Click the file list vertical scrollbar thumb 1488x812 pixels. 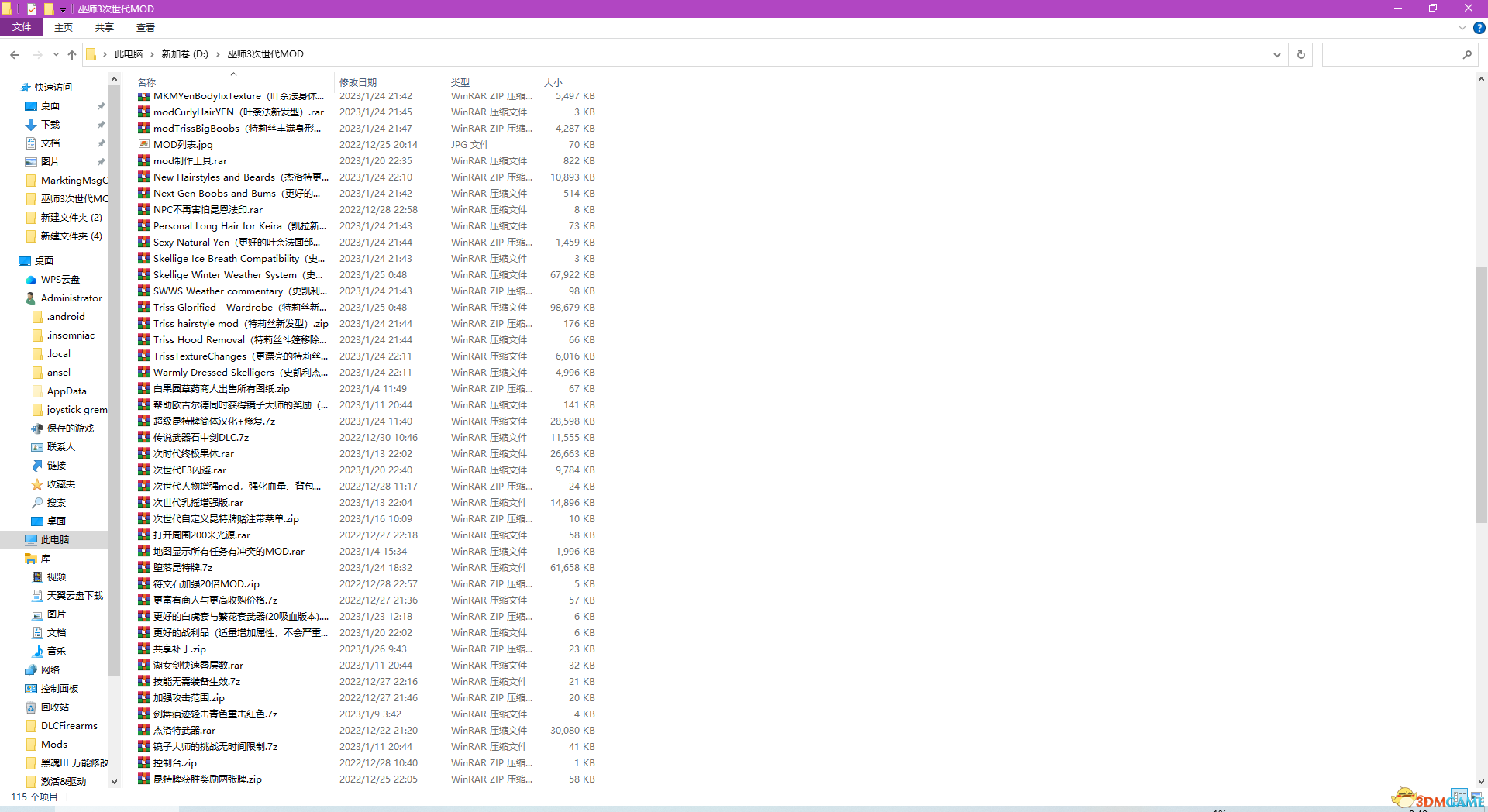1480,395
